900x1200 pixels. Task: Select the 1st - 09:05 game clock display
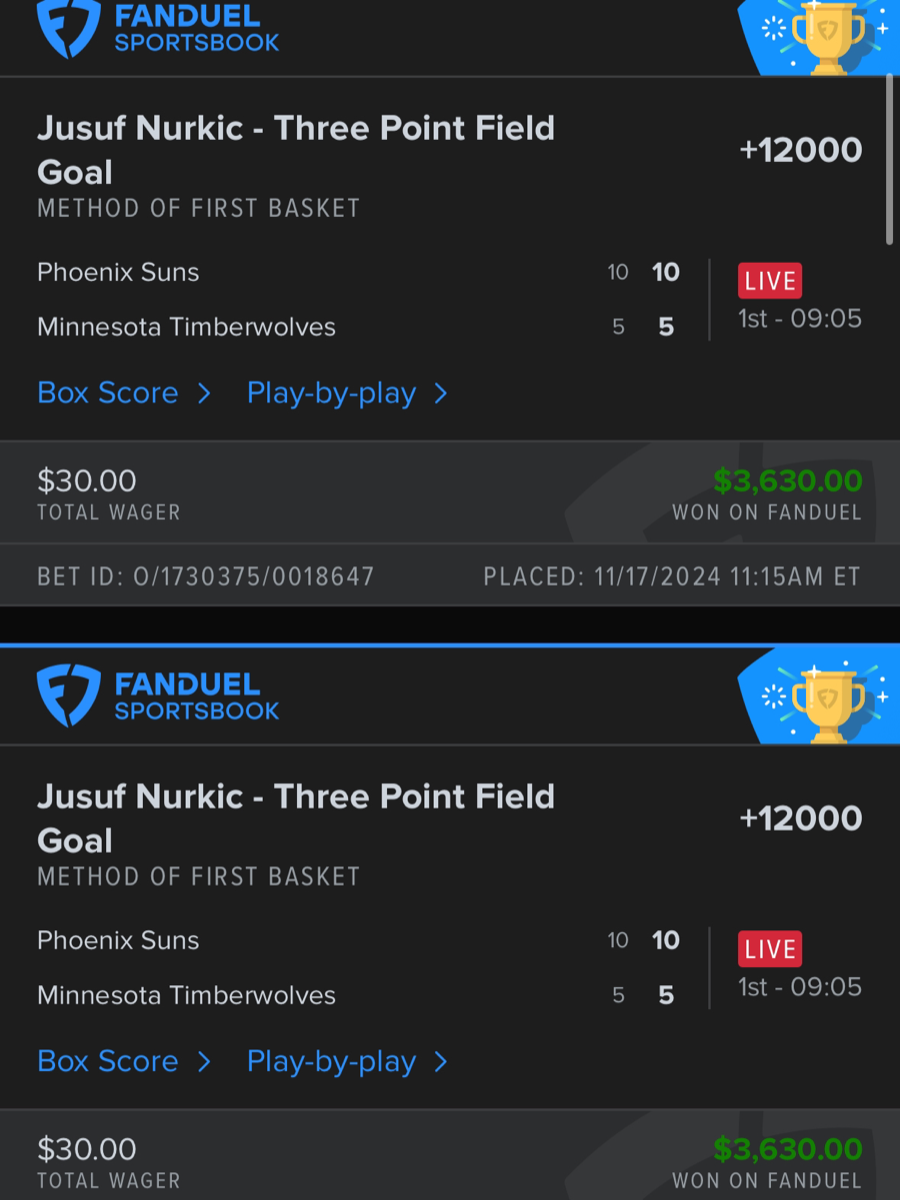click(x=799, y=318)
